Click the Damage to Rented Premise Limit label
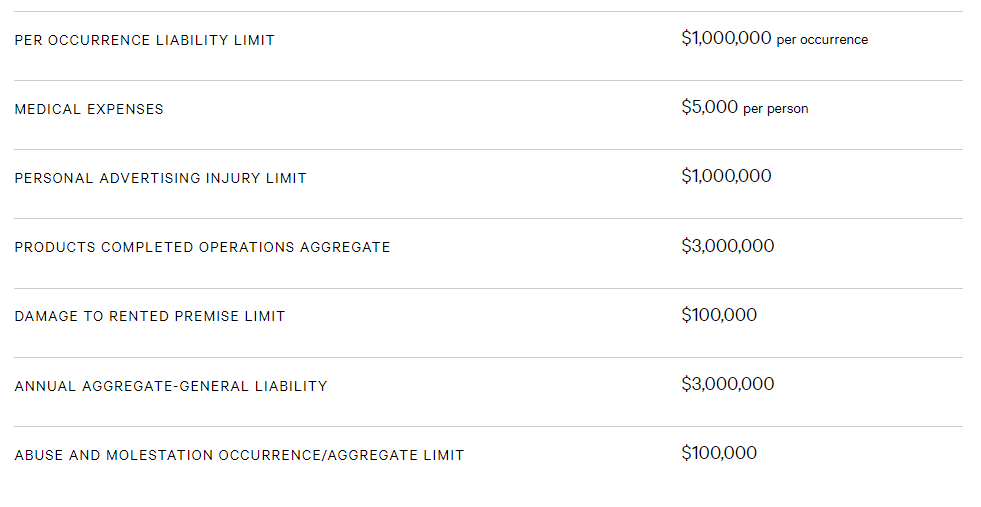This screenshot has width=981, height=507. click(150, 316)
